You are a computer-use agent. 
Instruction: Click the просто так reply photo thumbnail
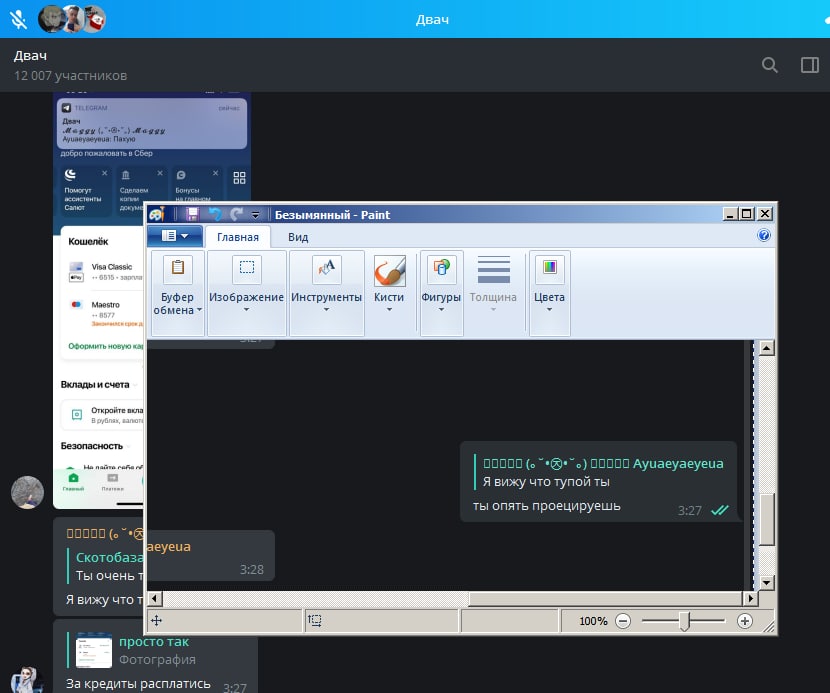94,650
